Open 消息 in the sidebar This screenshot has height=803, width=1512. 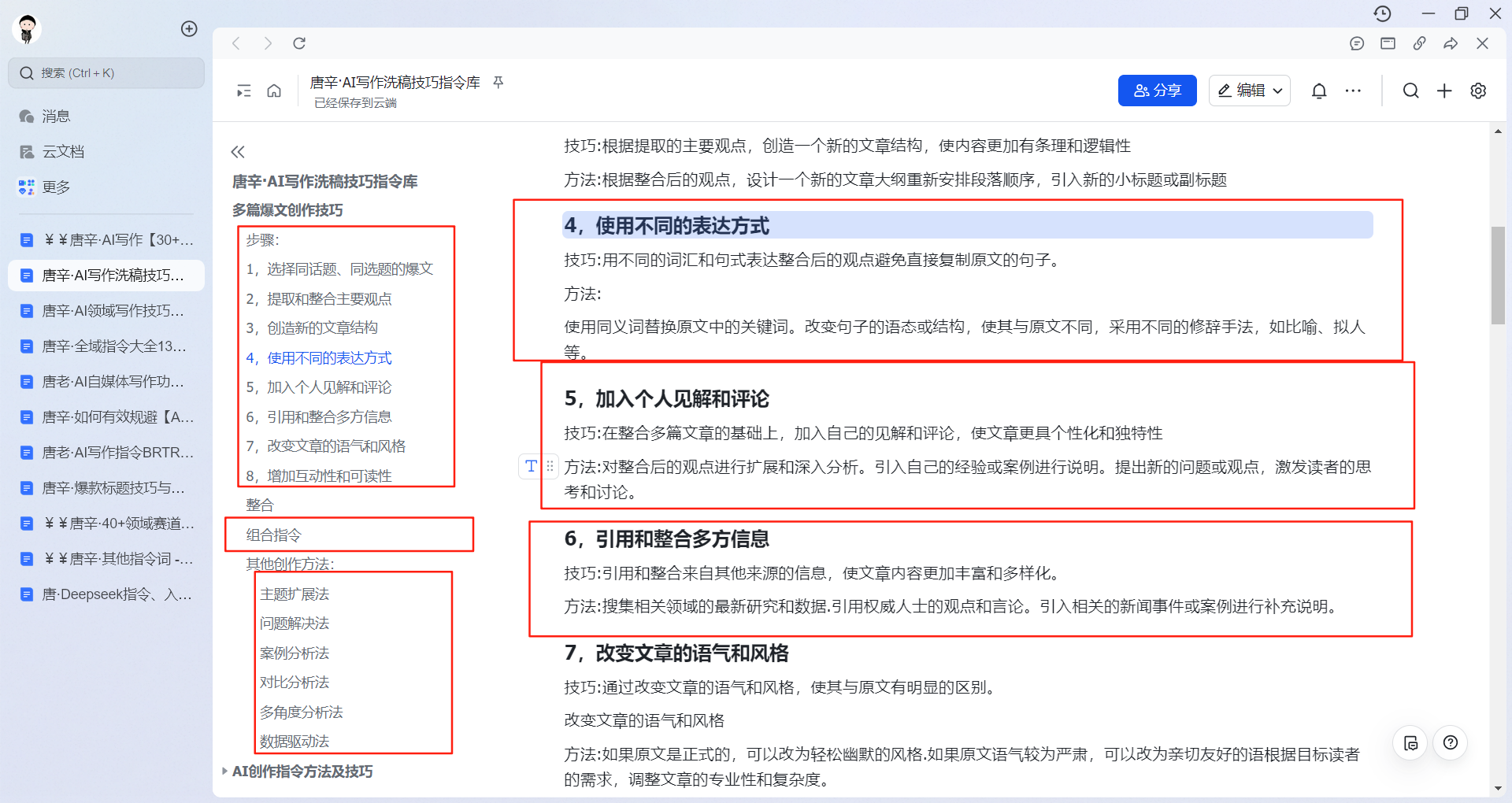click(x=106, y=117)
